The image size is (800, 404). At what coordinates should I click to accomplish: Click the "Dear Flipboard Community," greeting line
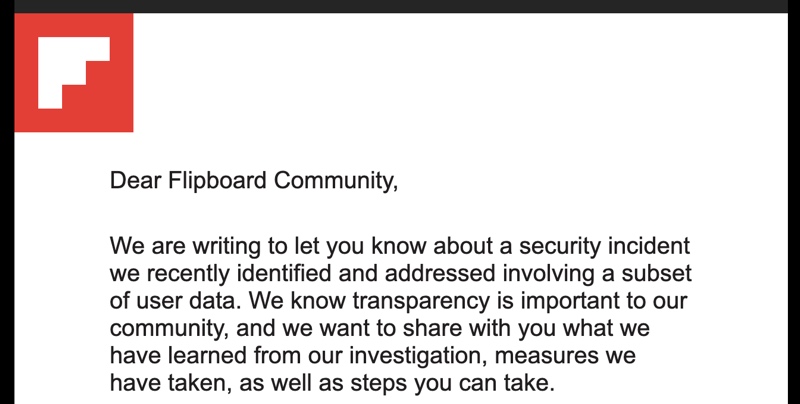pos(254,181)
